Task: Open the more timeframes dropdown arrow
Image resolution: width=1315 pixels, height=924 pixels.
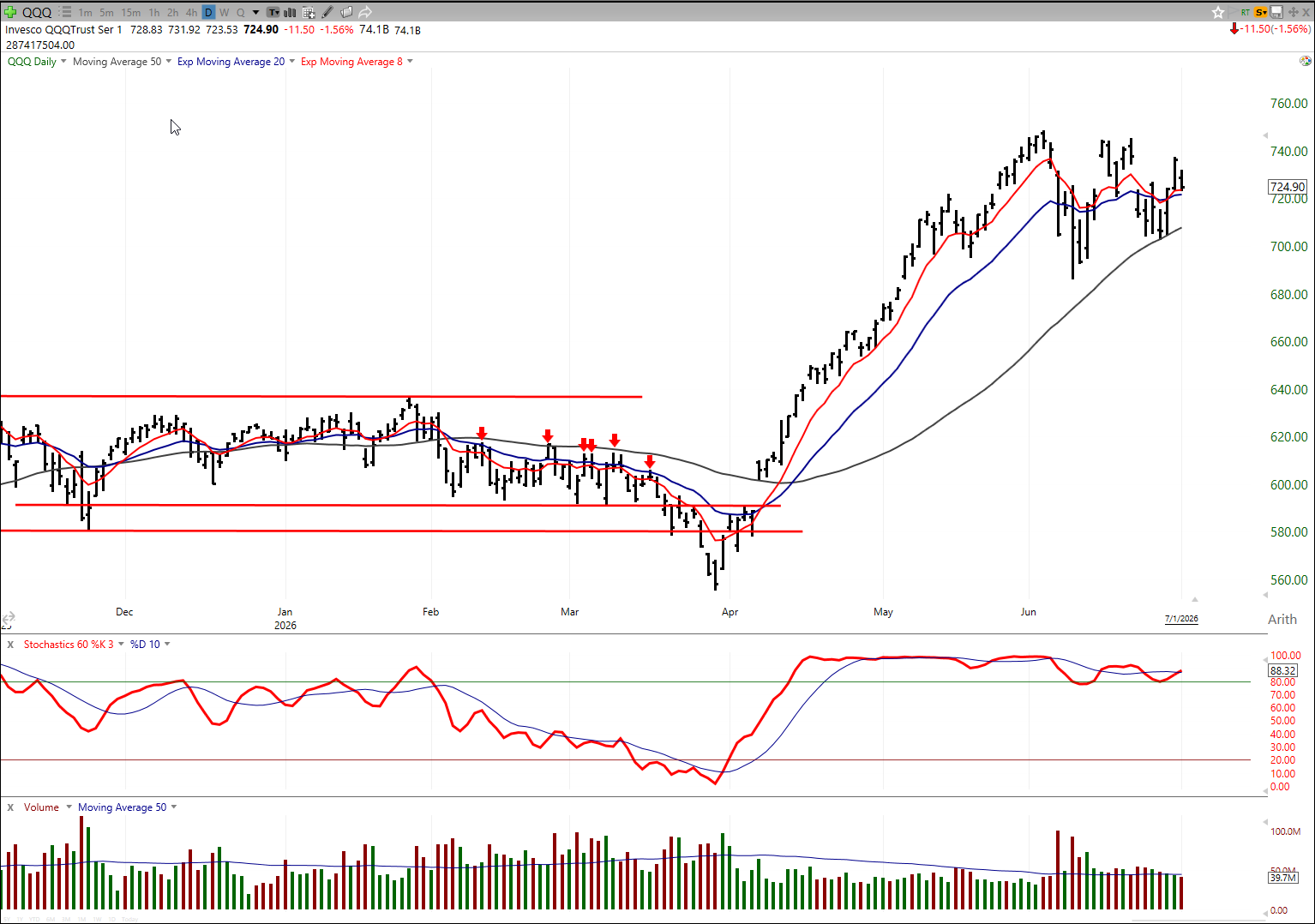Action: coord(255,13)
